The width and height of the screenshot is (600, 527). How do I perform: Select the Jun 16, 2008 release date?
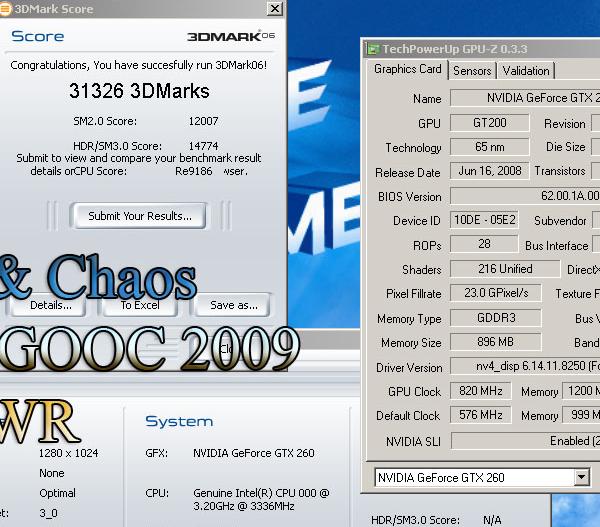(x=489, y=171)
